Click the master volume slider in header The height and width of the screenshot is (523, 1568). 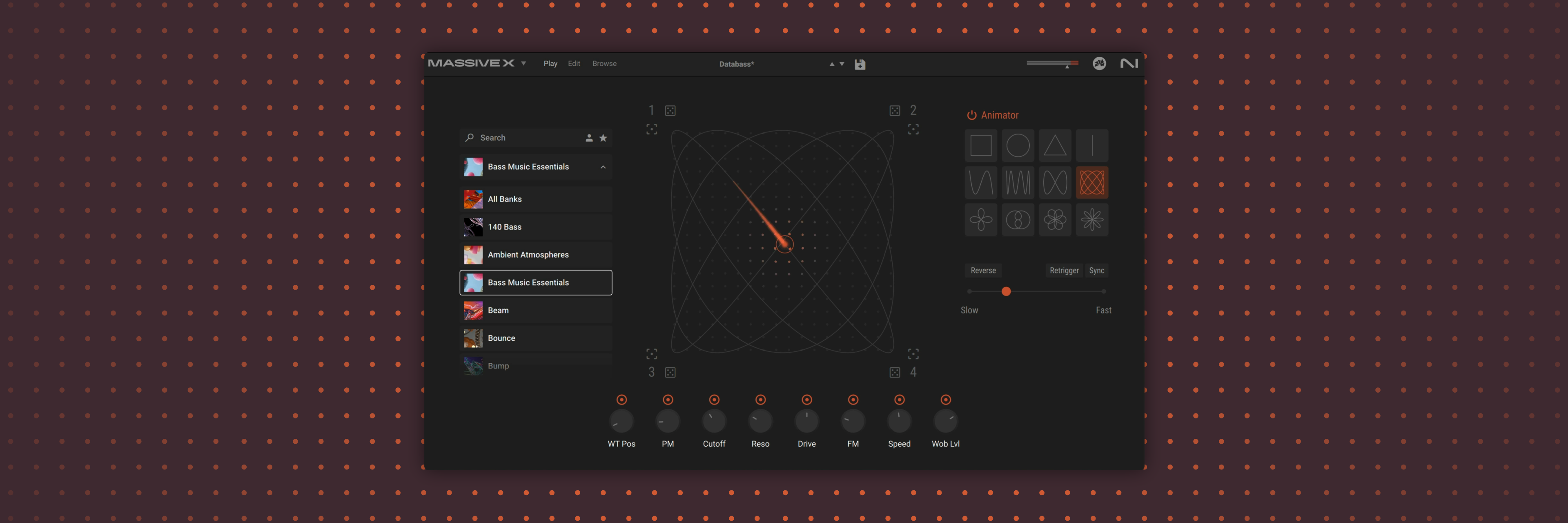pyautogui.click(x=1052, y=63)
